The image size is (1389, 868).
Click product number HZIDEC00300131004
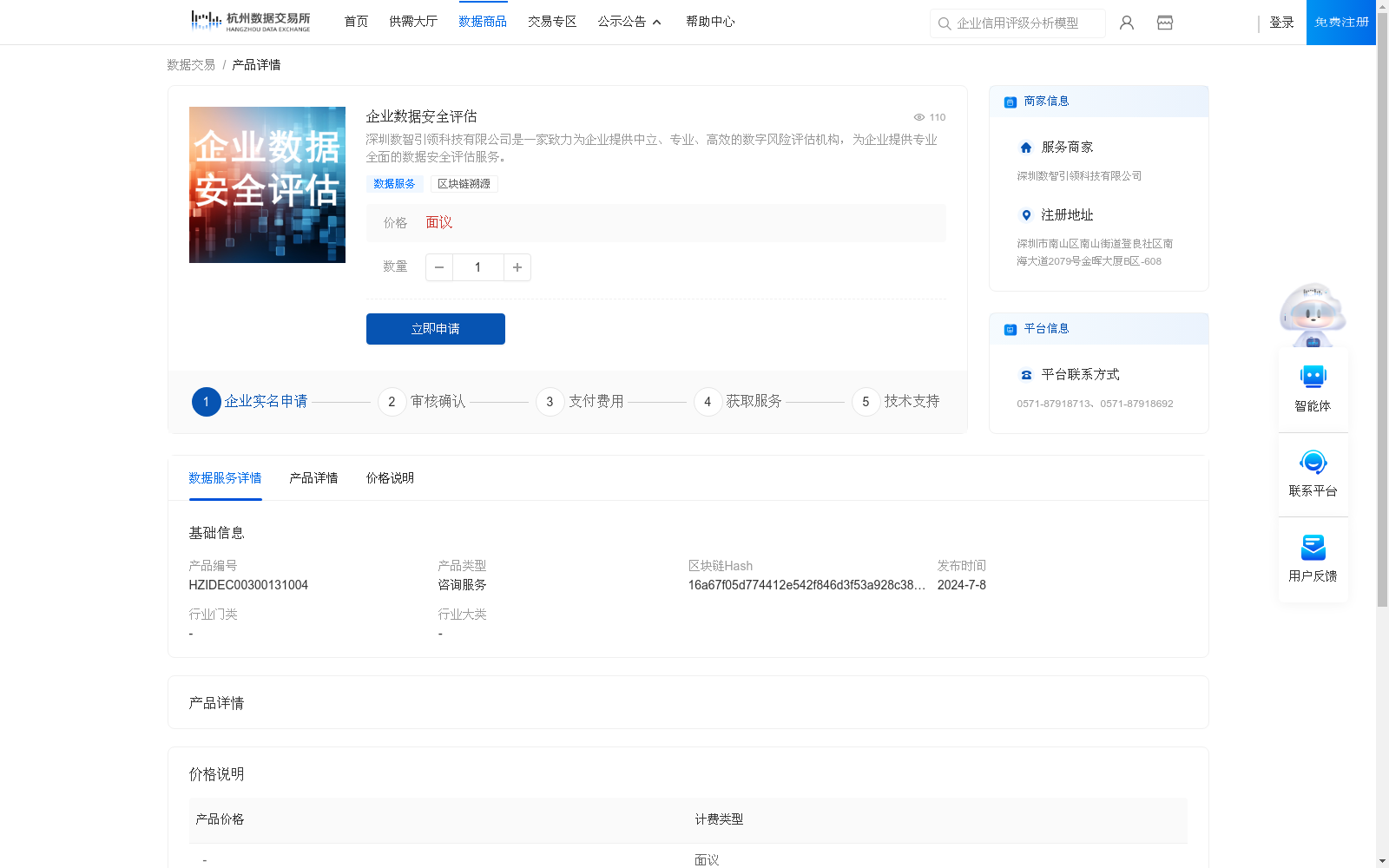point(248,585)
